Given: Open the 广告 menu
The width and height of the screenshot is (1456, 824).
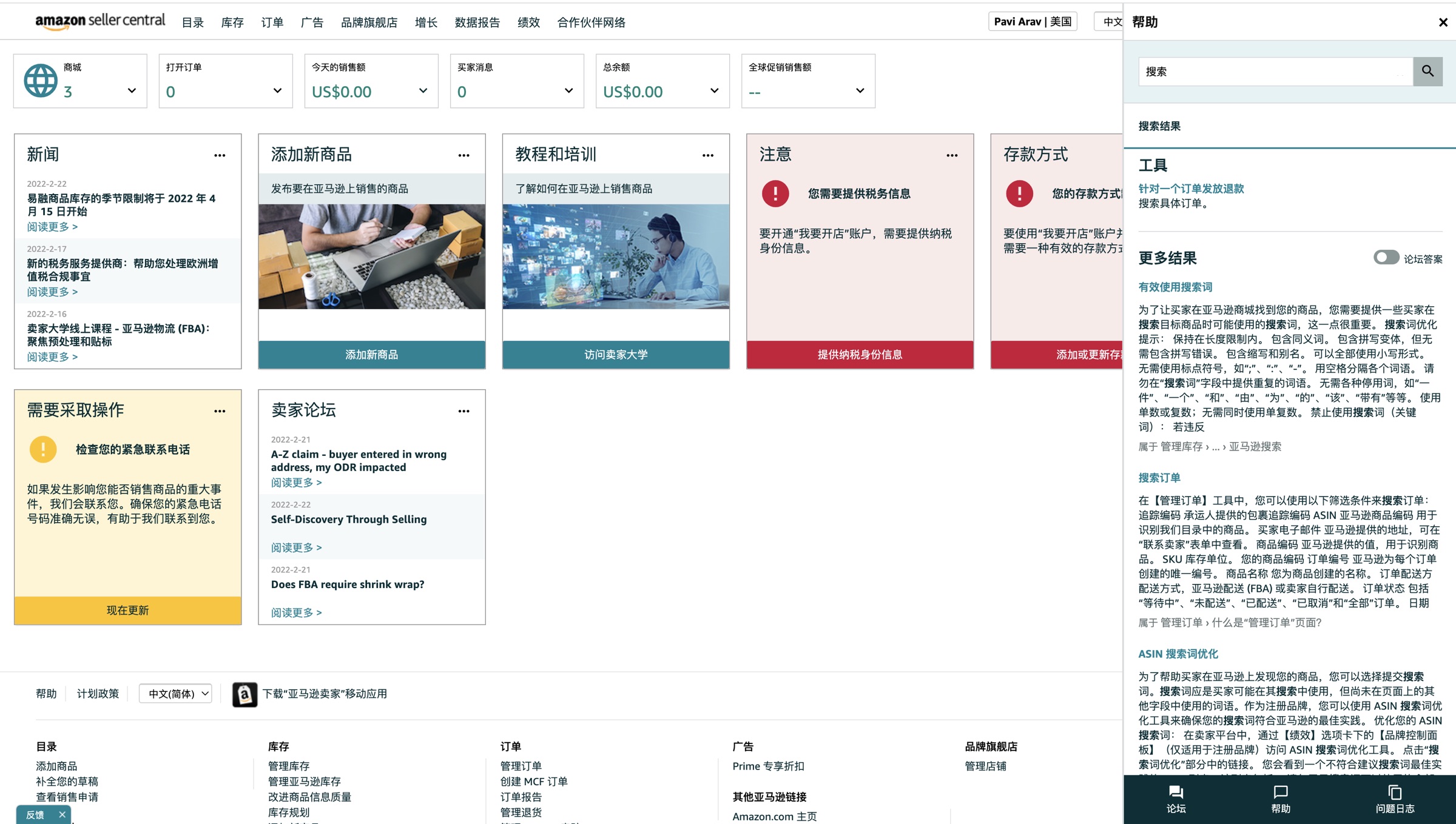Looking at the screenshot, I should click(312, 22).
